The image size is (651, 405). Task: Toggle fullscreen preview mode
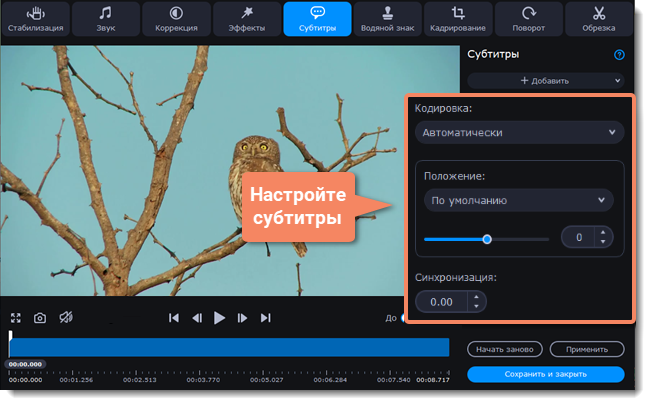point(16,318)
